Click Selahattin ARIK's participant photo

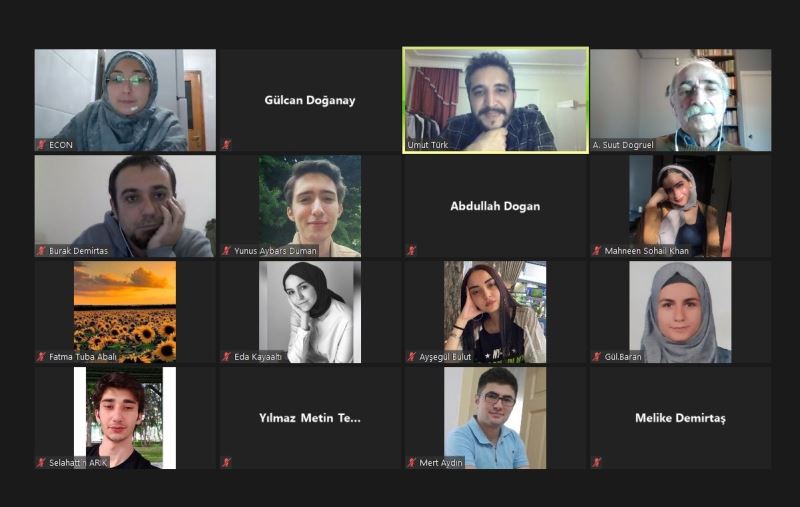coord(125,418)
